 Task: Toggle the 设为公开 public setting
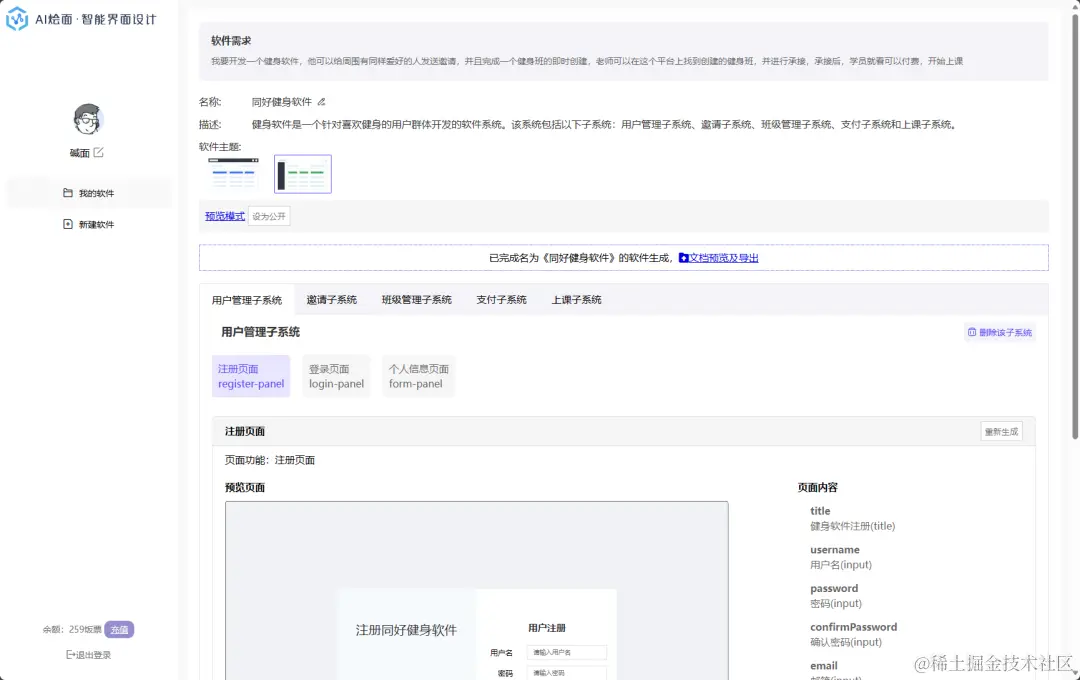tap(268, 215)
